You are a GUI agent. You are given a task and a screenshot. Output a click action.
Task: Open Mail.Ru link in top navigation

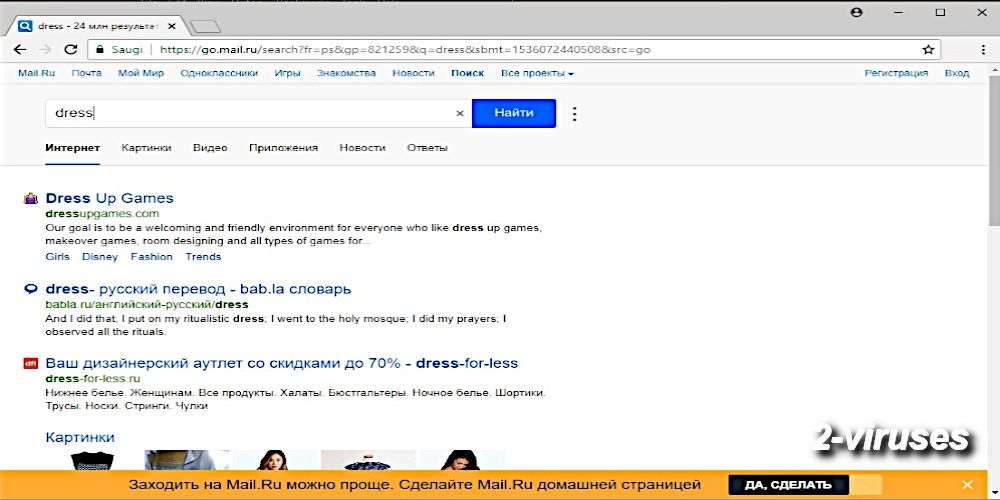36,73
